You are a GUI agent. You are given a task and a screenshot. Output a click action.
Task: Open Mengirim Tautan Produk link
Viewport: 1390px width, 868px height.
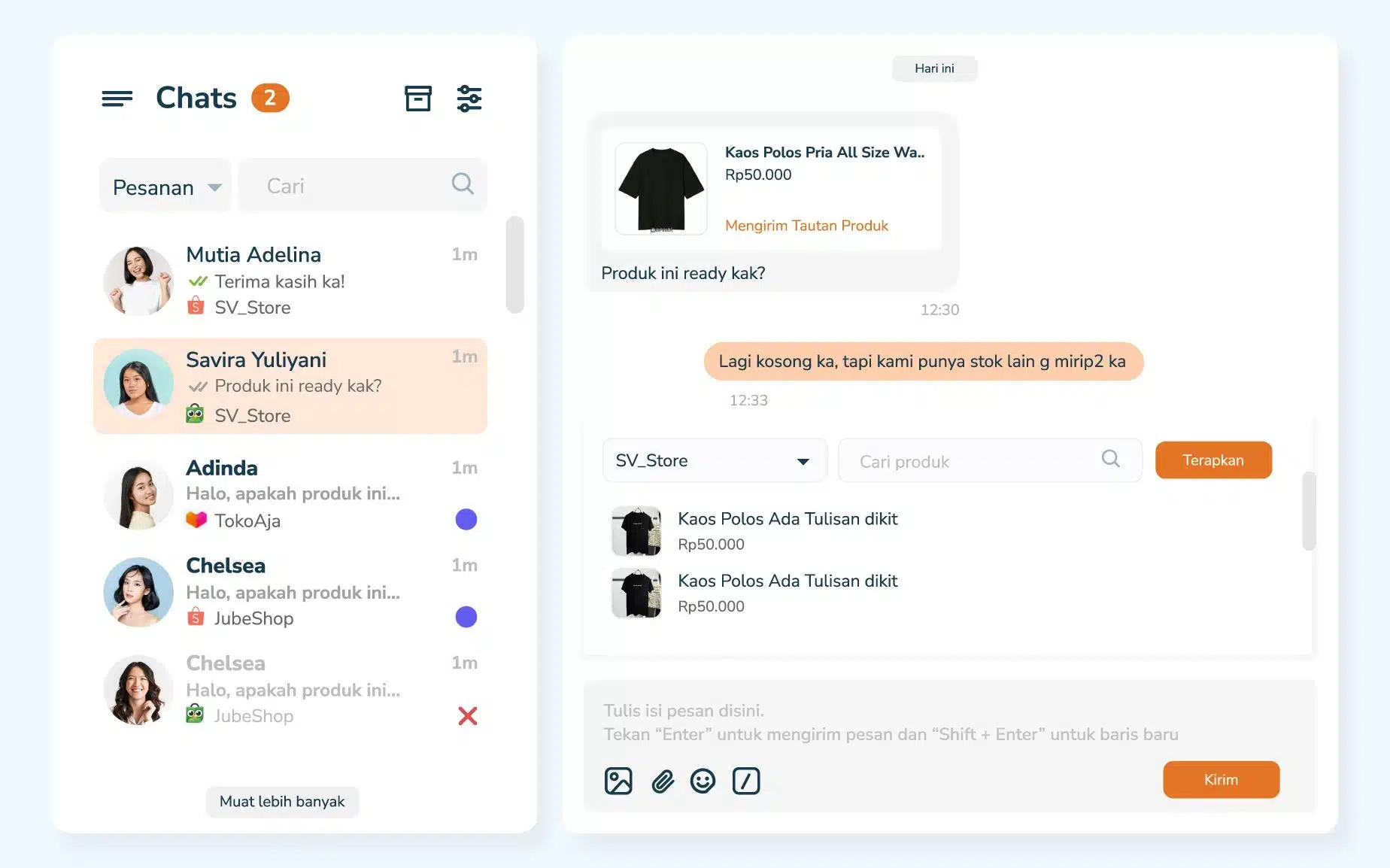[x=806, y=225]
